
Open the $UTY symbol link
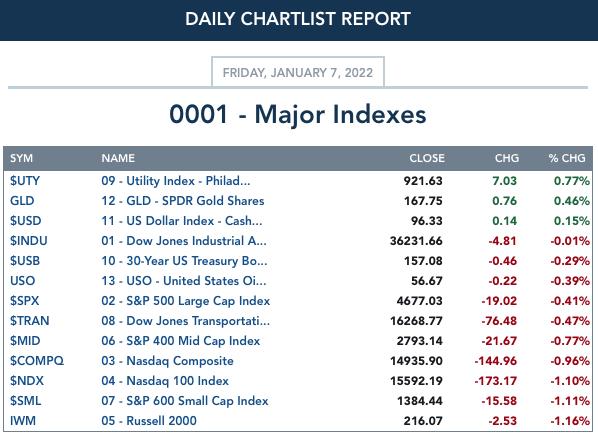point(25,181)
